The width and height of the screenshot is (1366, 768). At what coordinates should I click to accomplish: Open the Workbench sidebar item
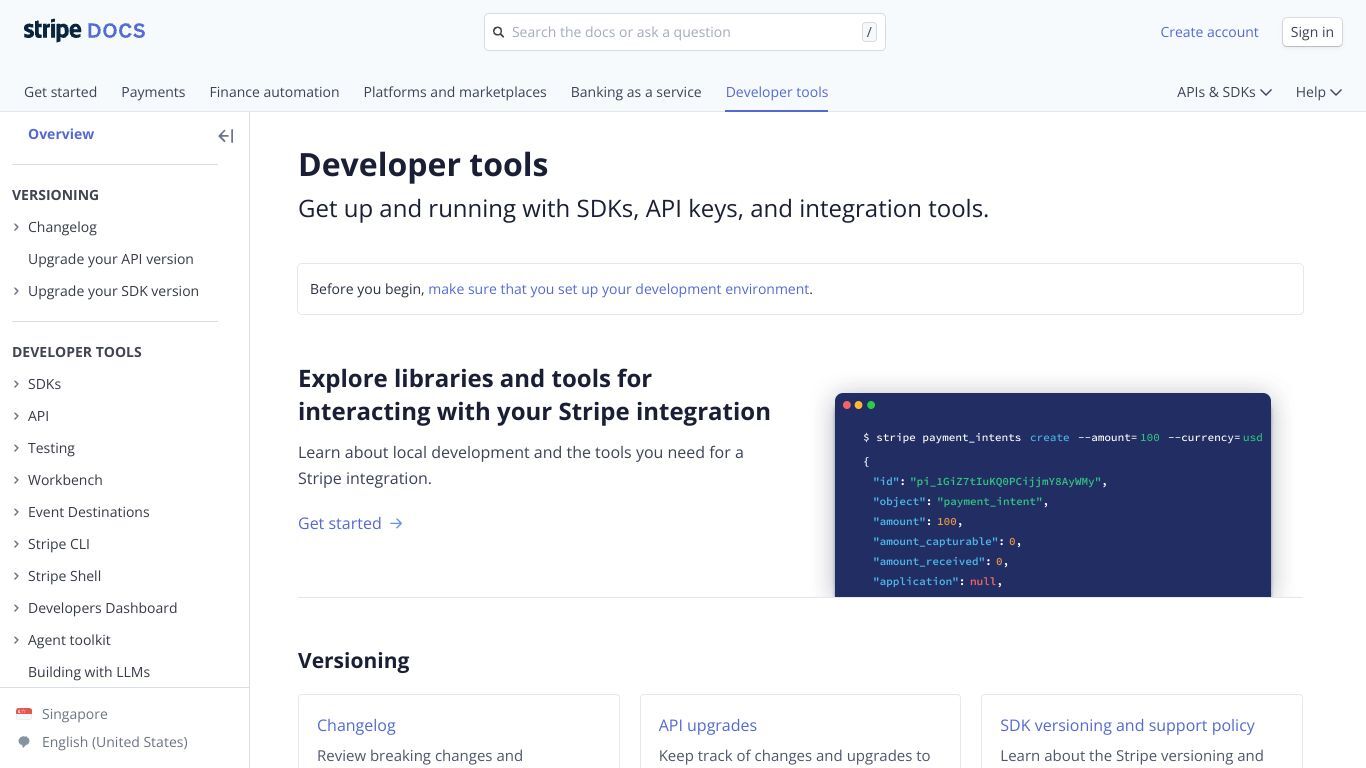(65, 480)
